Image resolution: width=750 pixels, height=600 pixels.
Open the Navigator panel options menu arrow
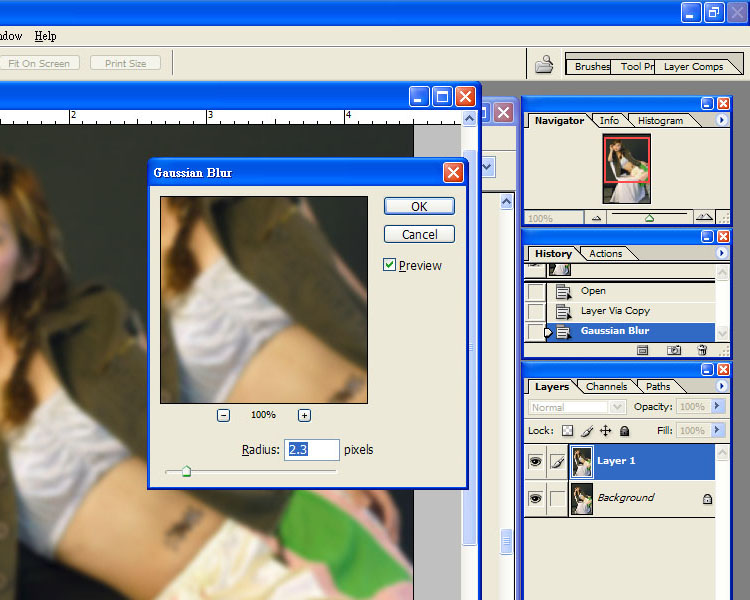tap(722, 120)
